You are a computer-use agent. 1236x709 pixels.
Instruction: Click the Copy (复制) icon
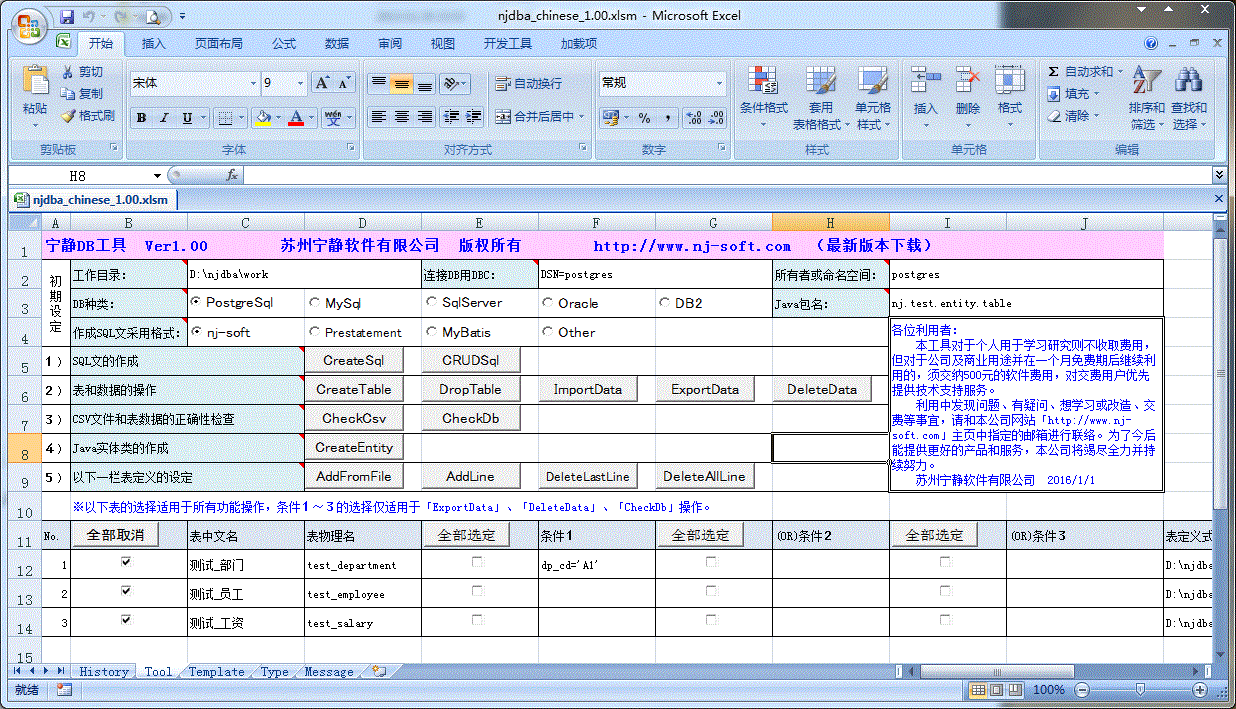[68, 94]
